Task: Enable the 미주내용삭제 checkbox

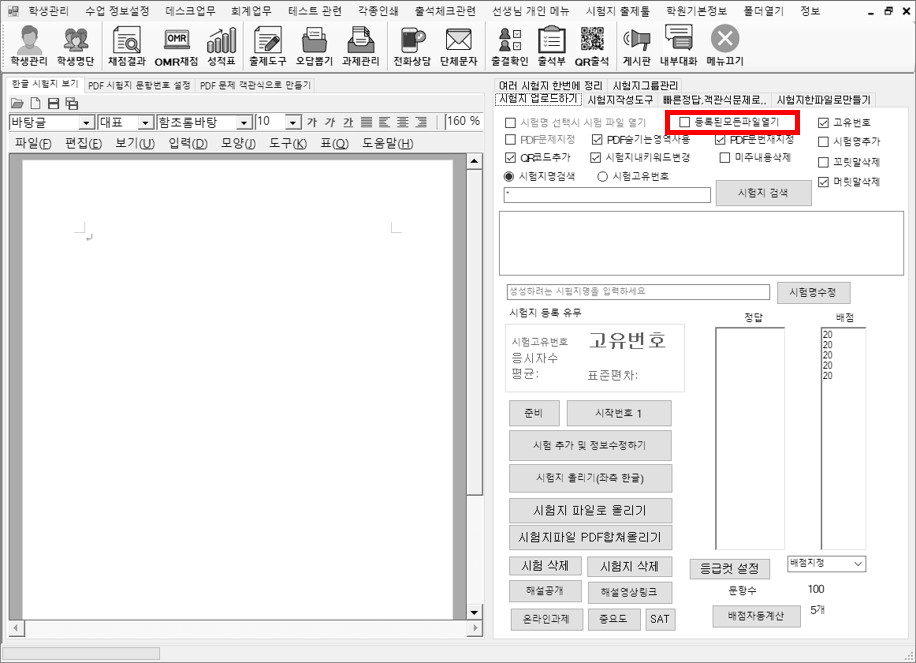Action: pyautogui.click(x=725, y=158)
